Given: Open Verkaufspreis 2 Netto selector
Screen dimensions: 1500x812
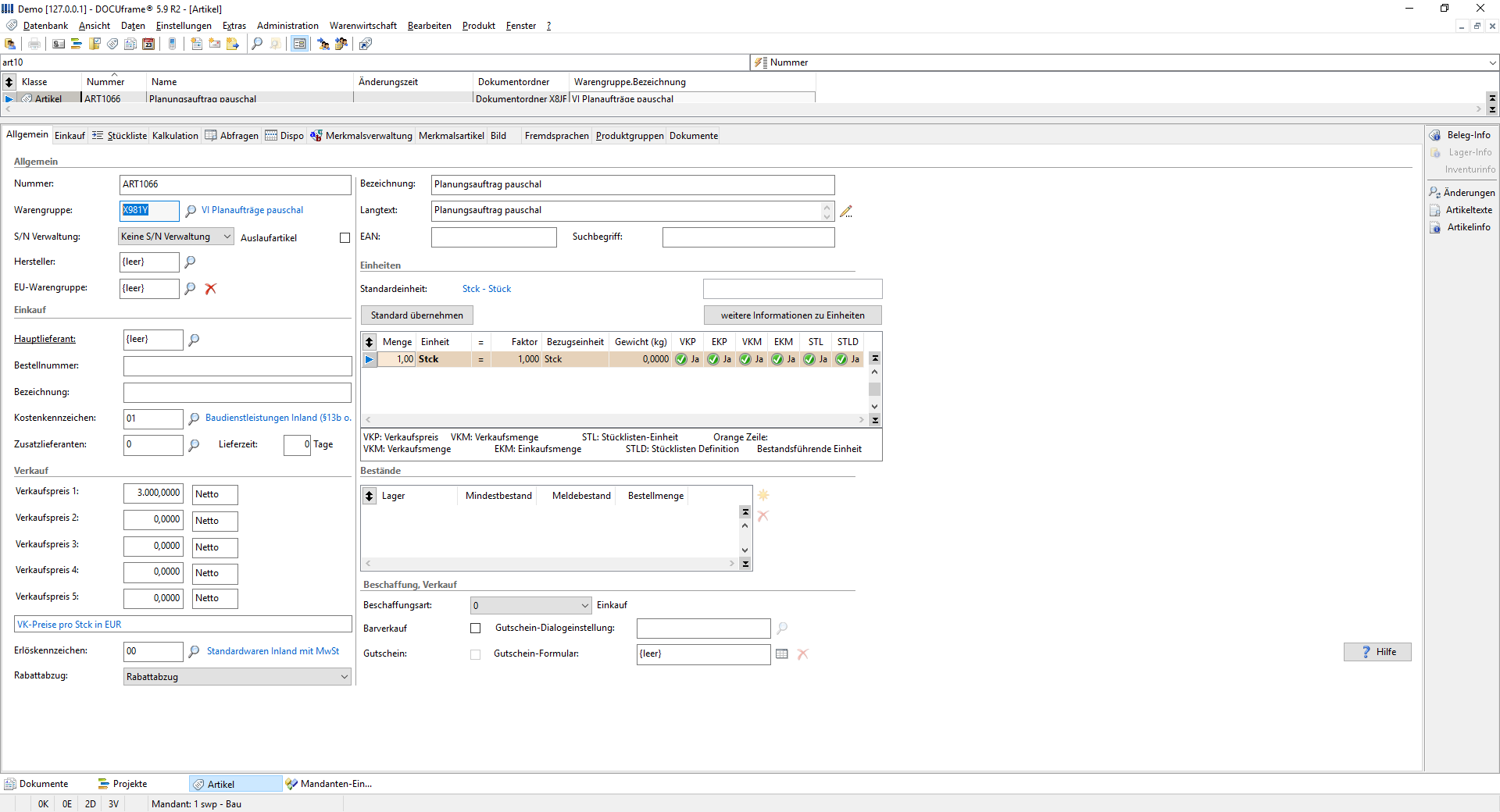Looking at the screenshot, I should [215, 521].
